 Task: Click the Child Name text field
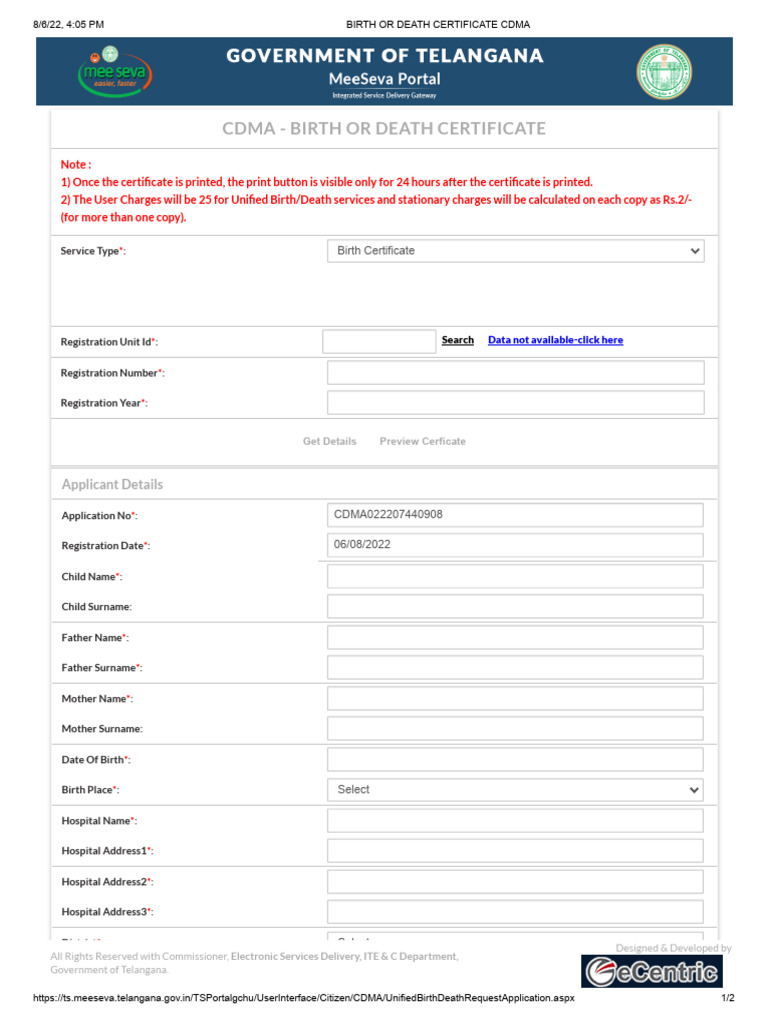click(x=515, y=577)
